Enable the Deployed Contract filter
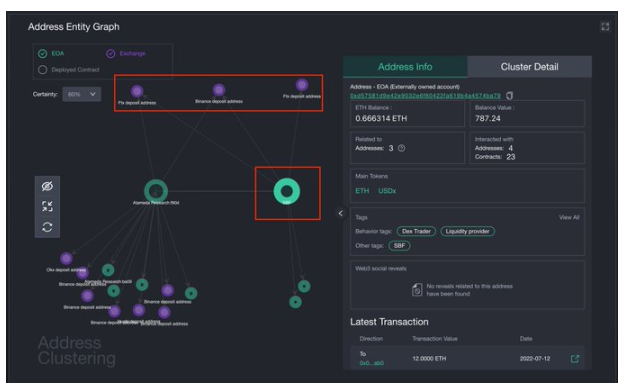The height and width of the screenshot is (387, 621). 42,70
